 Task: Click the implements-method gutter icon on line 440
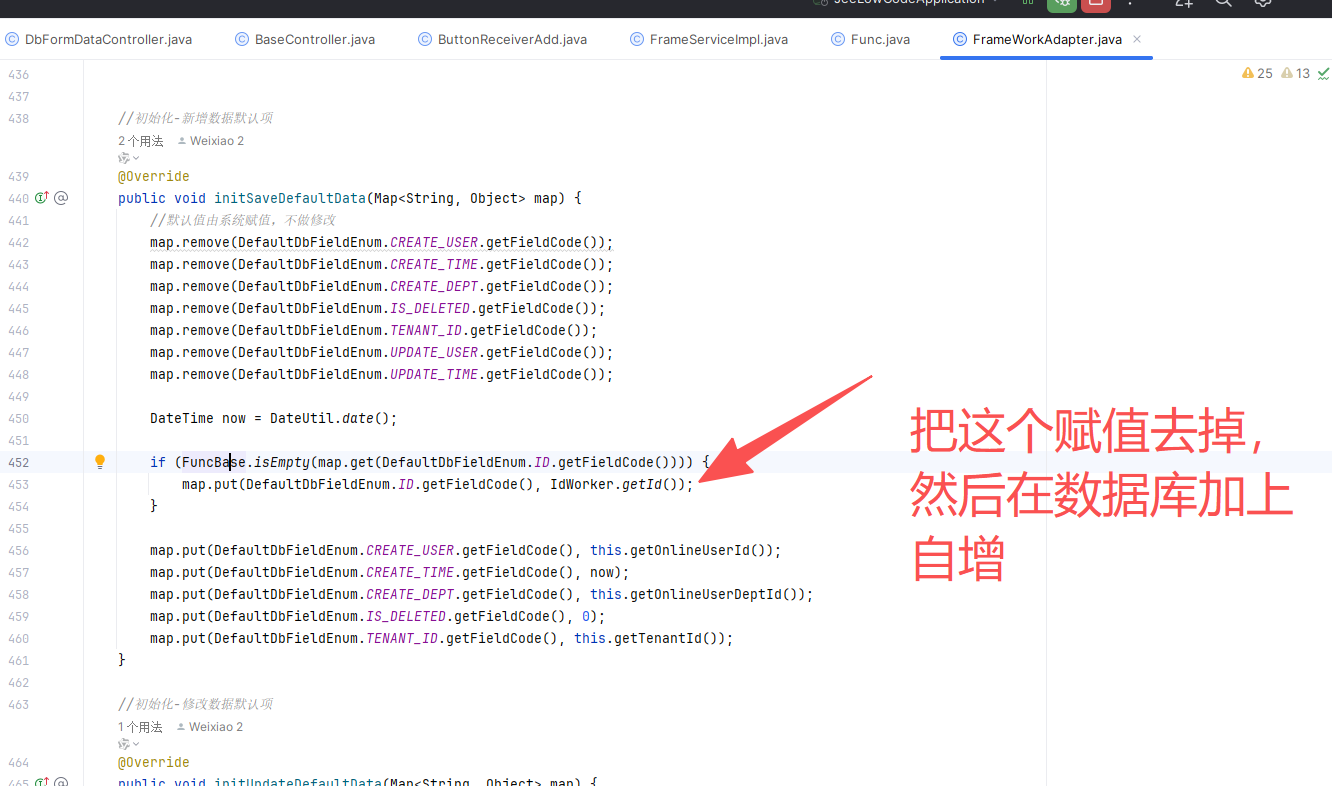click(x=42, y=198)
